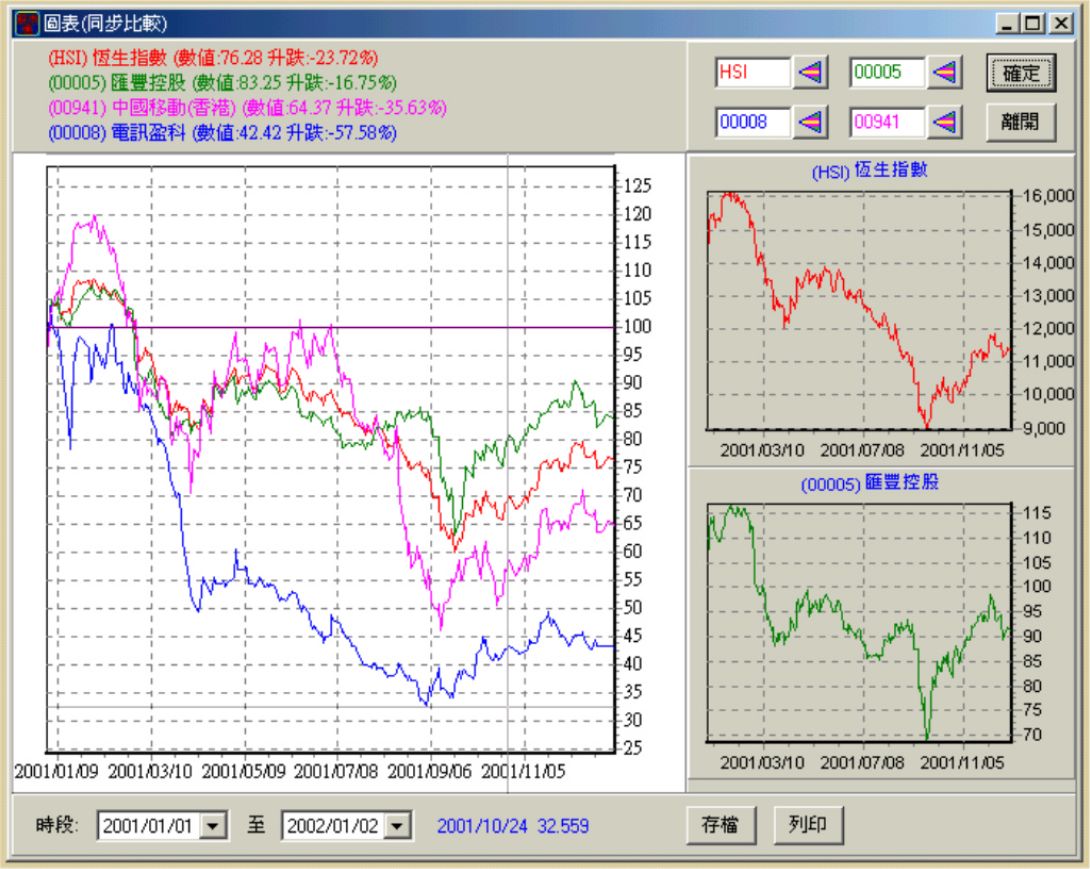Select the red HSI 恆生指數 legend line
1090x869 pixels.
tap(213, 58)
